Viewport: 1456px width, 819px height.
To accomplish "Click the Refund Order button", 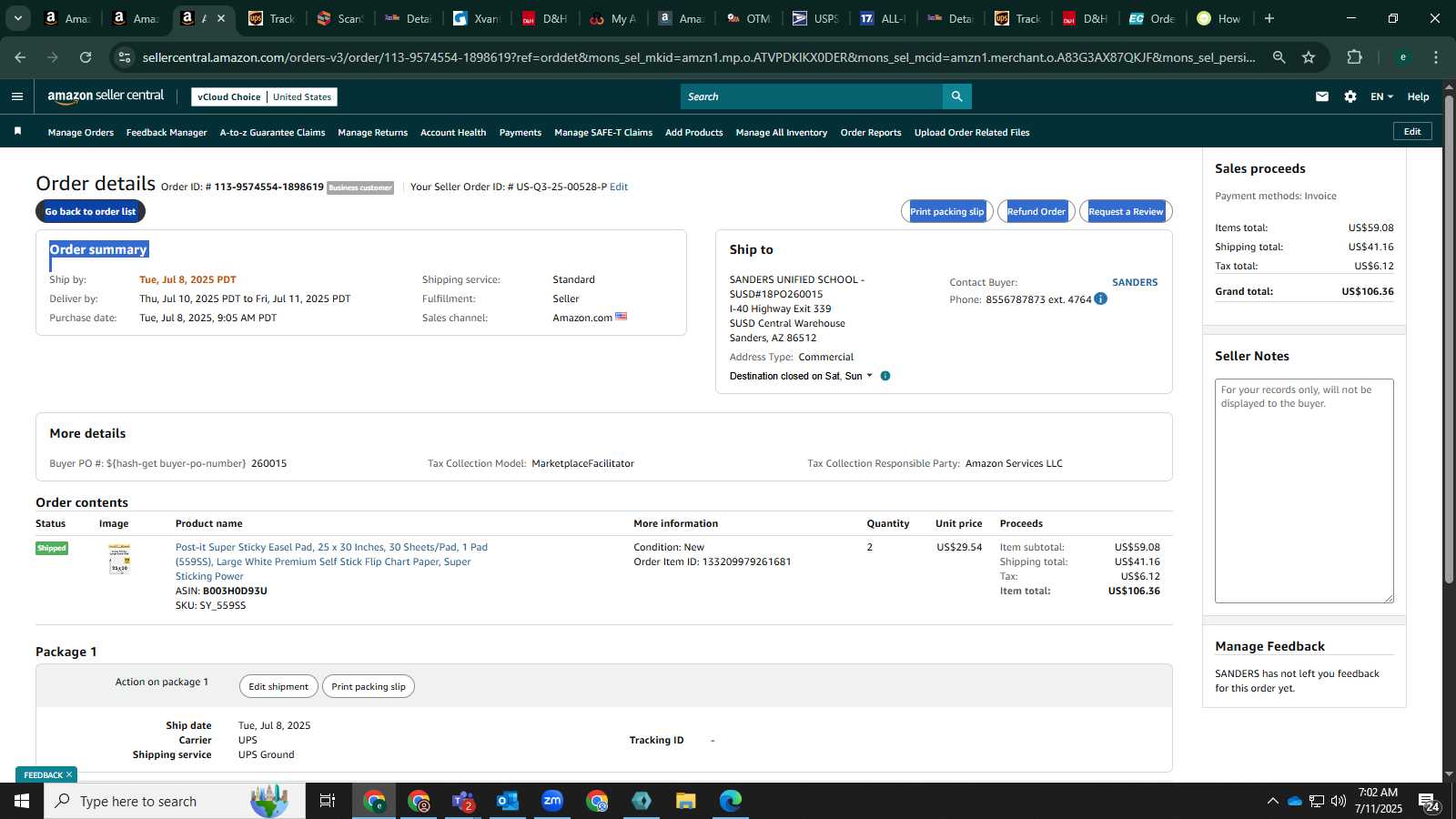I will 1036,211.
